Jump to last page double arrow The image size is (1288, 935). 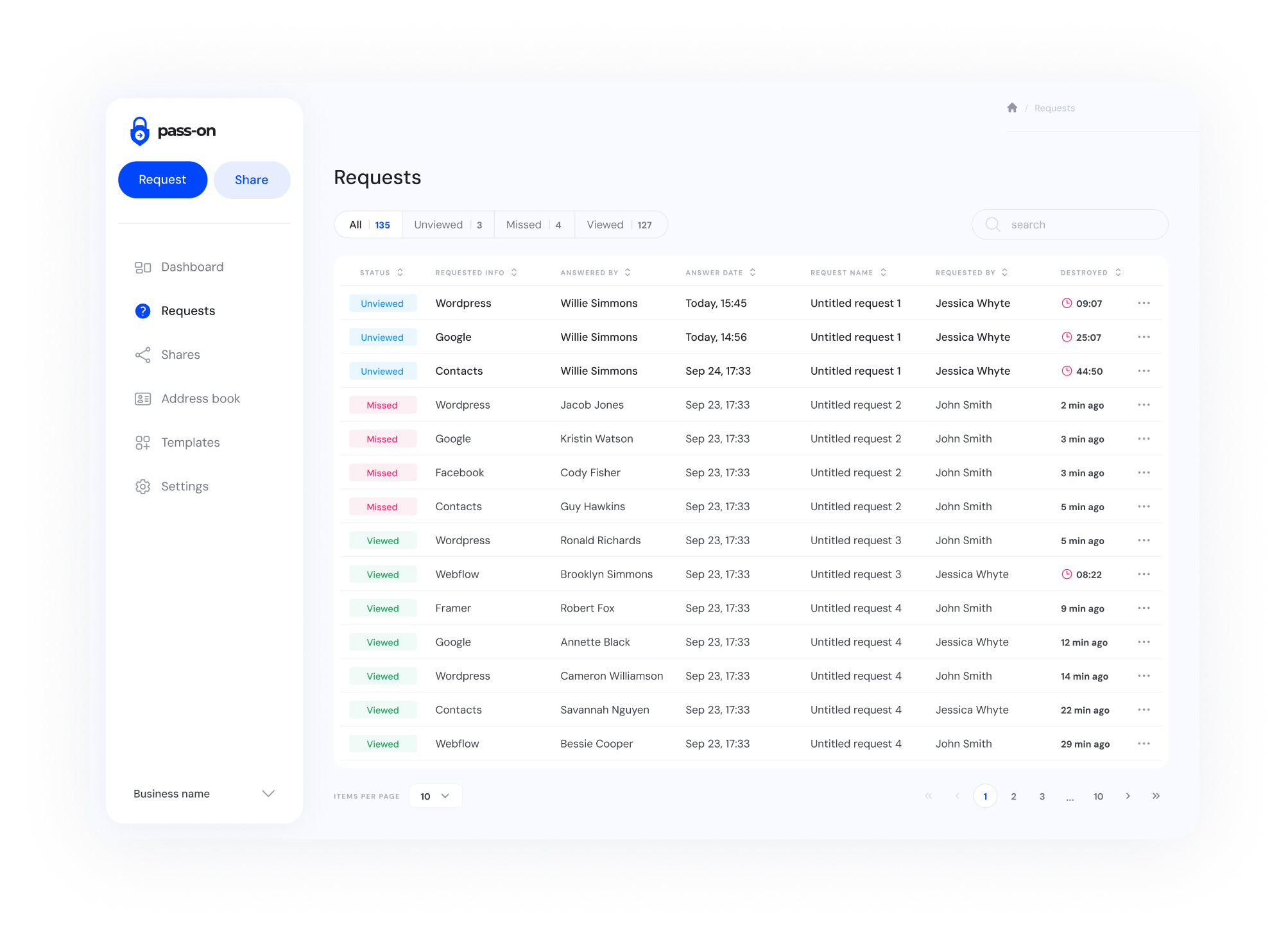click(1156, 796)
